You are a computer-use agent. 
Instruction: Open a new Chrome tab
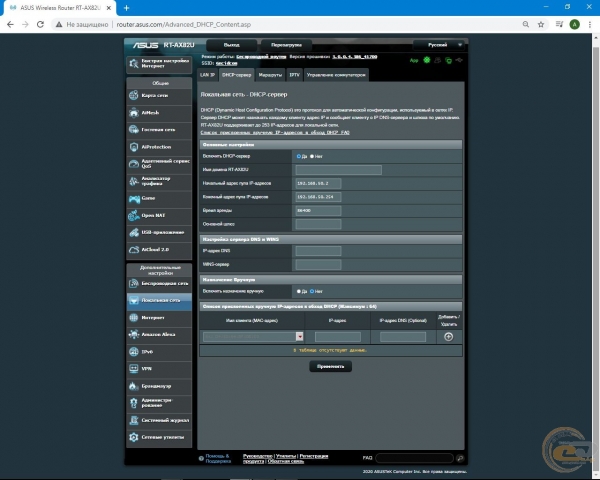point(126,8)
